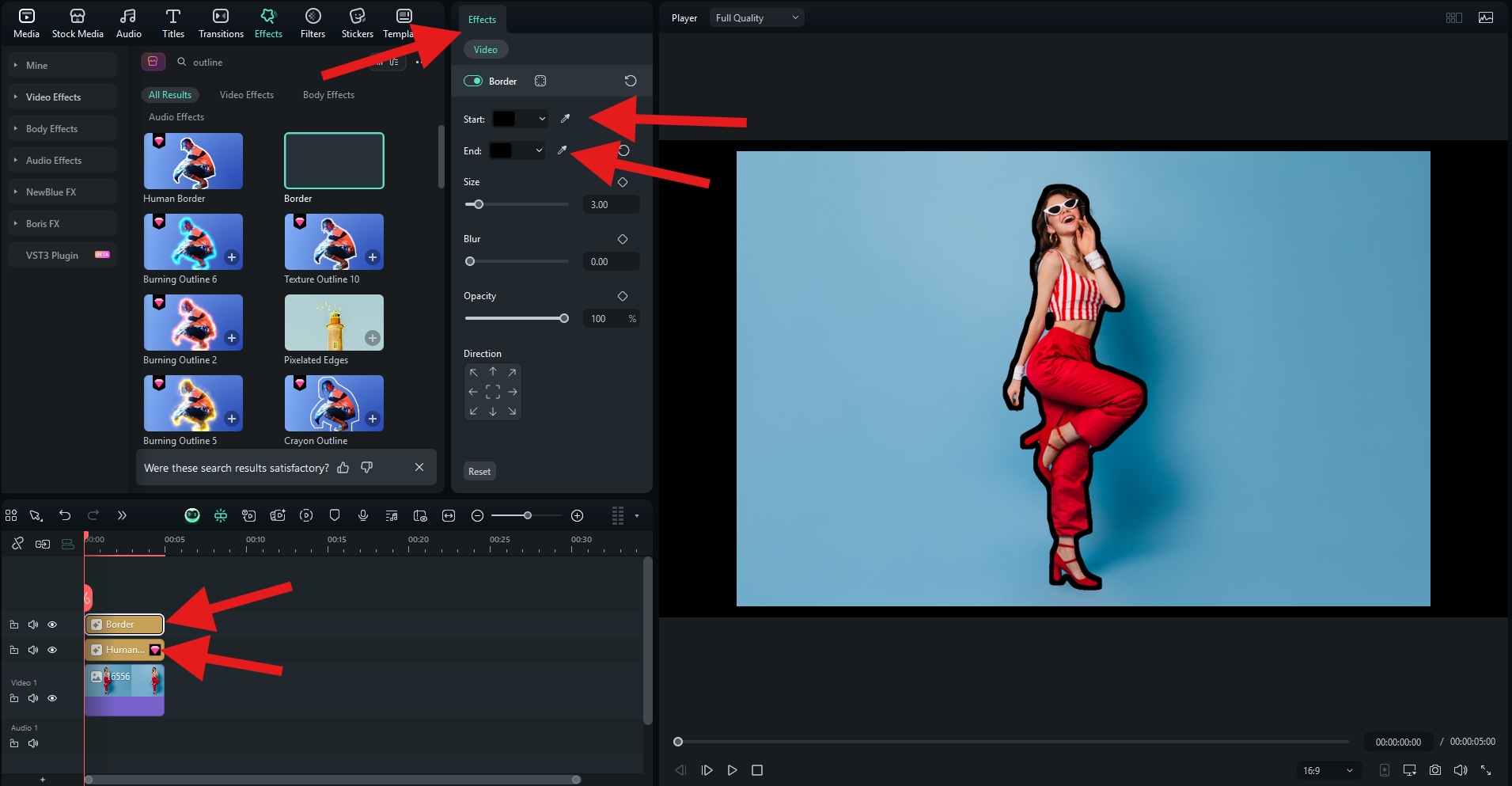
Task: Close the search feedback bar
Action: (x=419, y=467)
